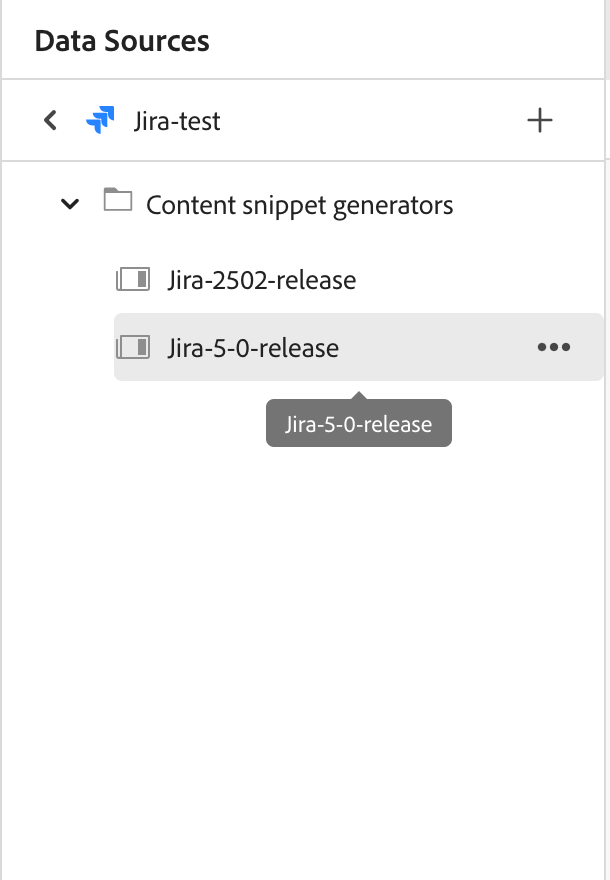Click the blue Jira logo icon

coord(100,120)
